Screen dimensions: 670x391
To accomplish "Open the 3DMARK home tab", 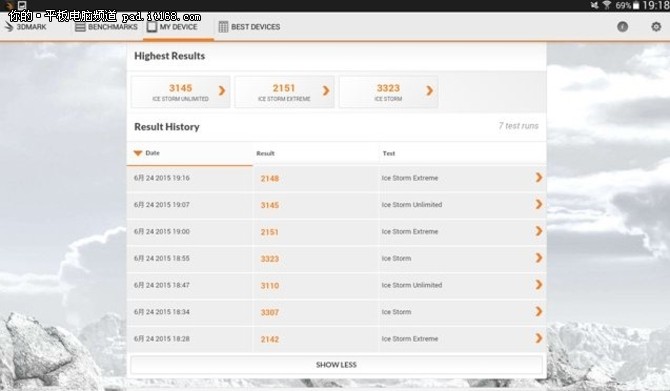I will 26,26.
